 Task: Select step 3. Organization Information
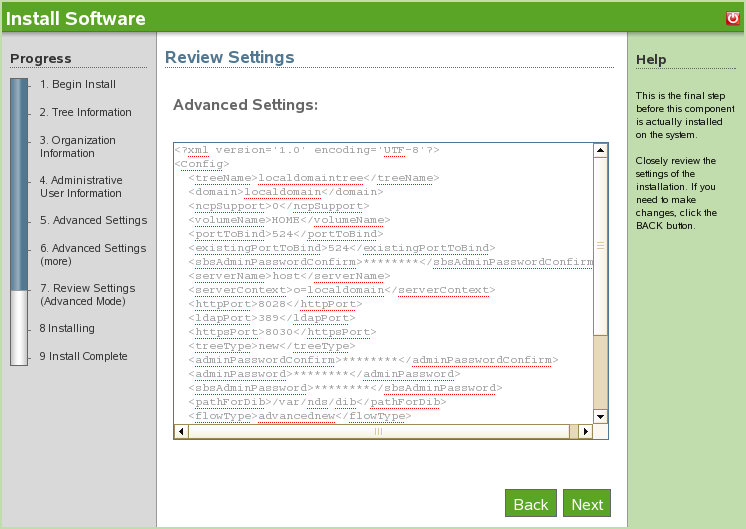(x=78, y=147)
